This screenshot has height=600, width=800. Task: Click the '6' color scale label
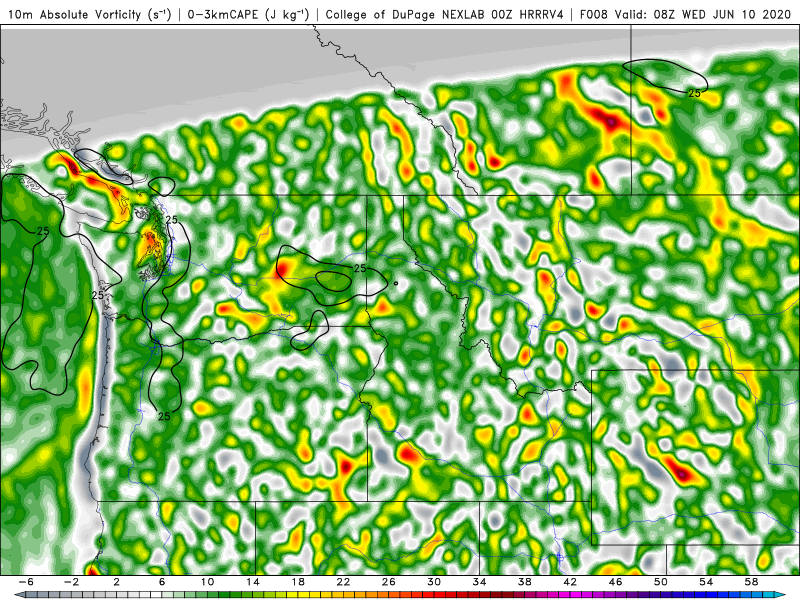162,582
